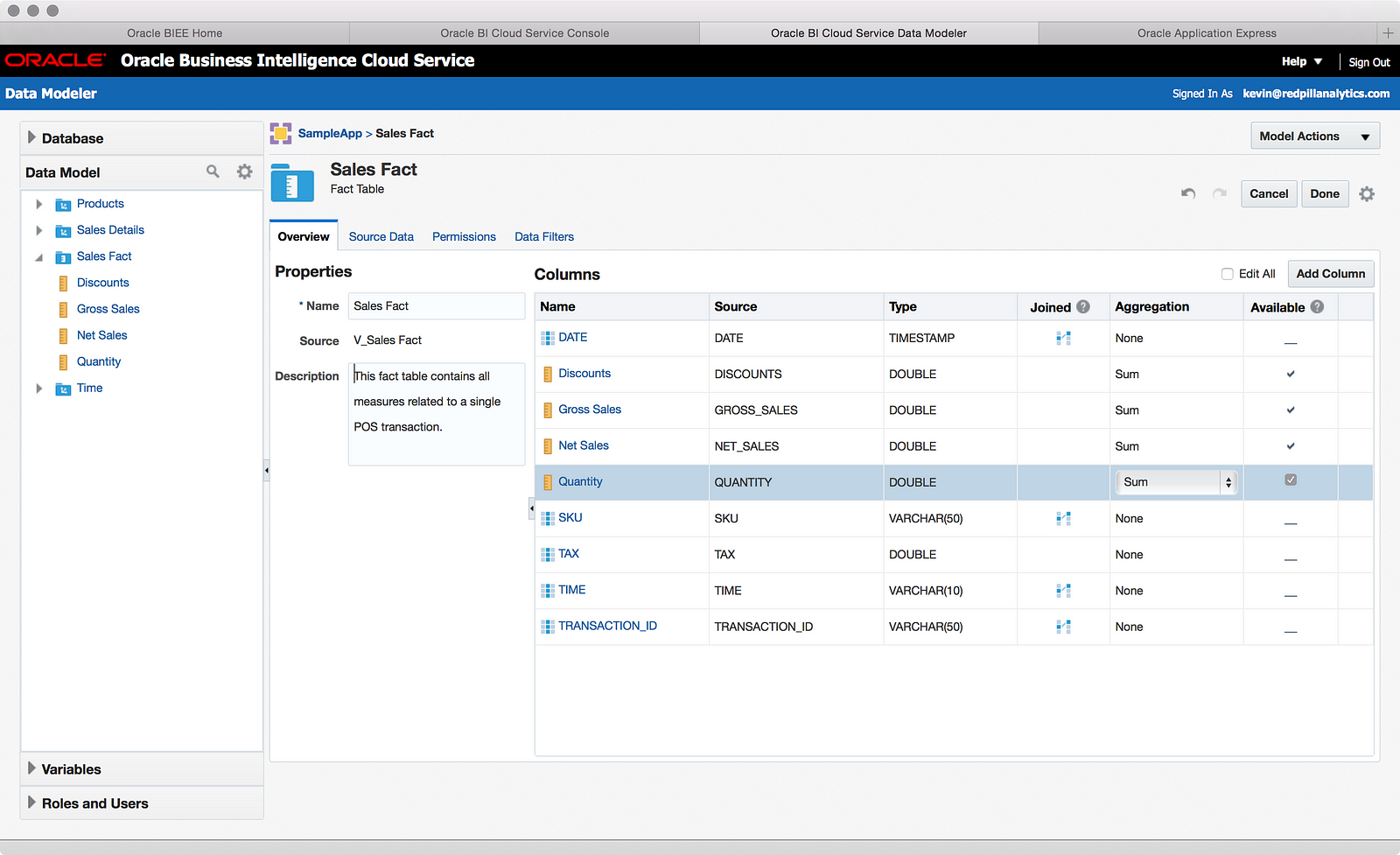The width and height of the screenshot is (1400, 855).
Task: Open the Data Filters tab
Action: (x=544, y=237)
